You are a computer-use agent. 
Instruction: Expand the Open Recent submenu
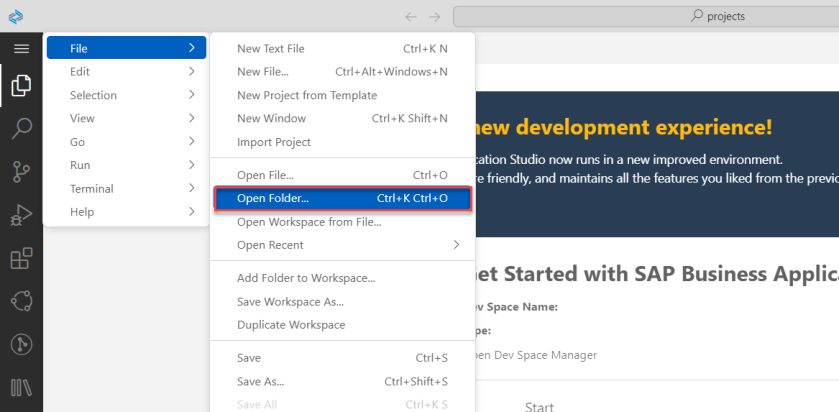[x=342, y=245]
